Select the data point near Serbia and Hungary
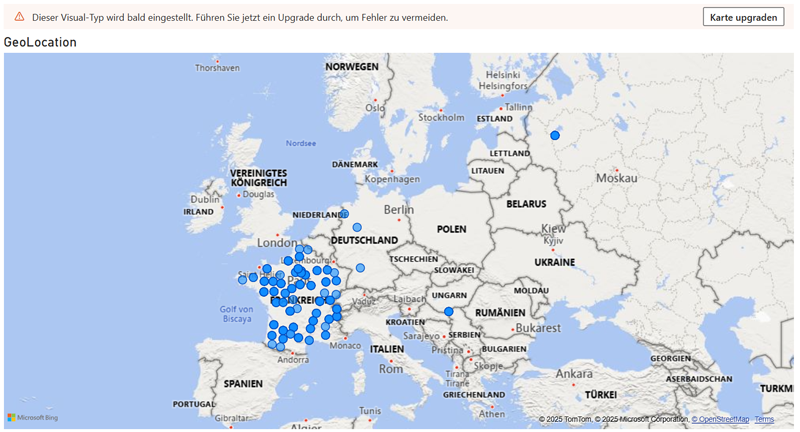Viewport: 800px width, 432px height. (449, 312)
